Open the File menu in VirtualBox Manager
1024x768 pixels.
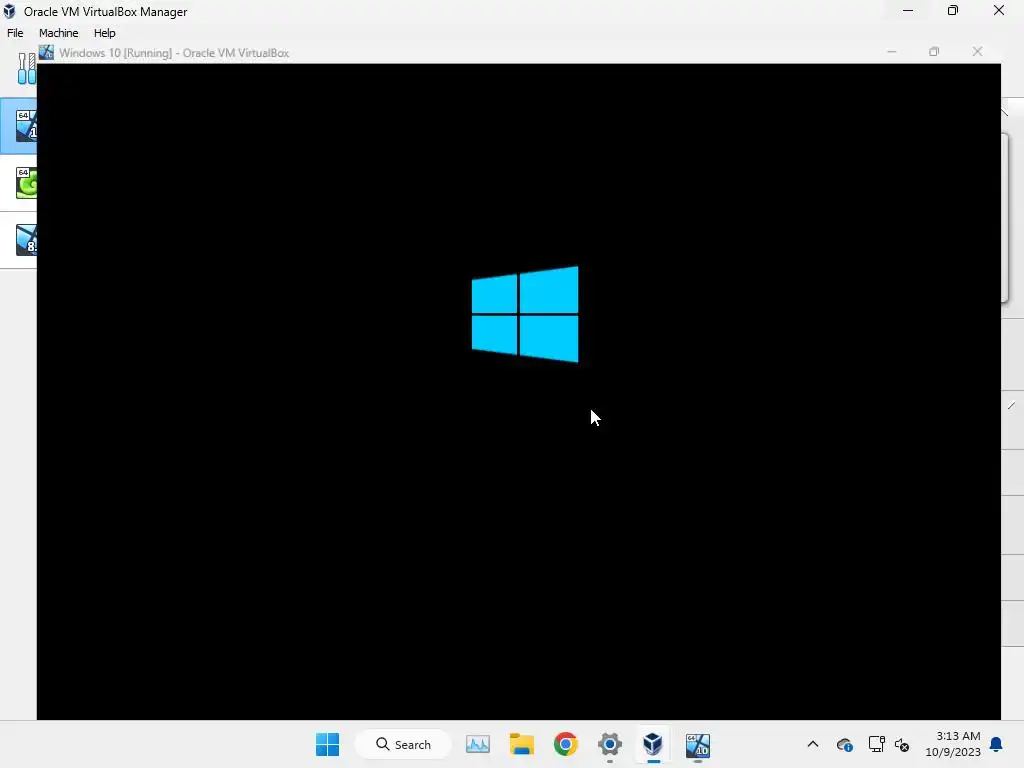tap(15, 33)
